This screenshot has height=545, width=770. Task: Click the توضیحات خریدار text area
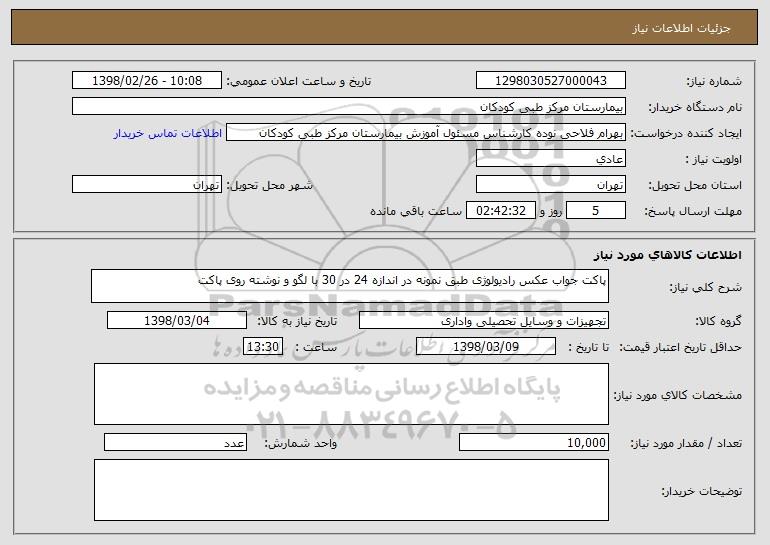coord(351,490)
